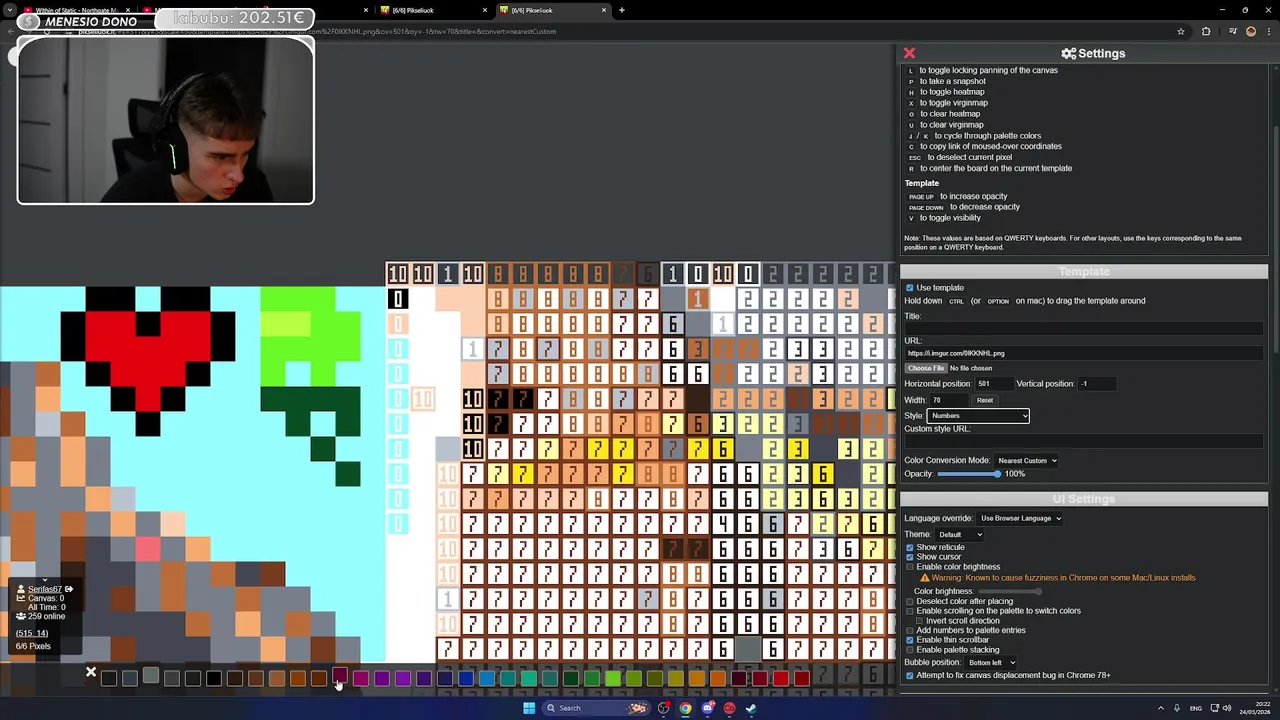Close the Settings panel with red X
Viewport: 1280px width, 720px height.
[x=909, y=53]
